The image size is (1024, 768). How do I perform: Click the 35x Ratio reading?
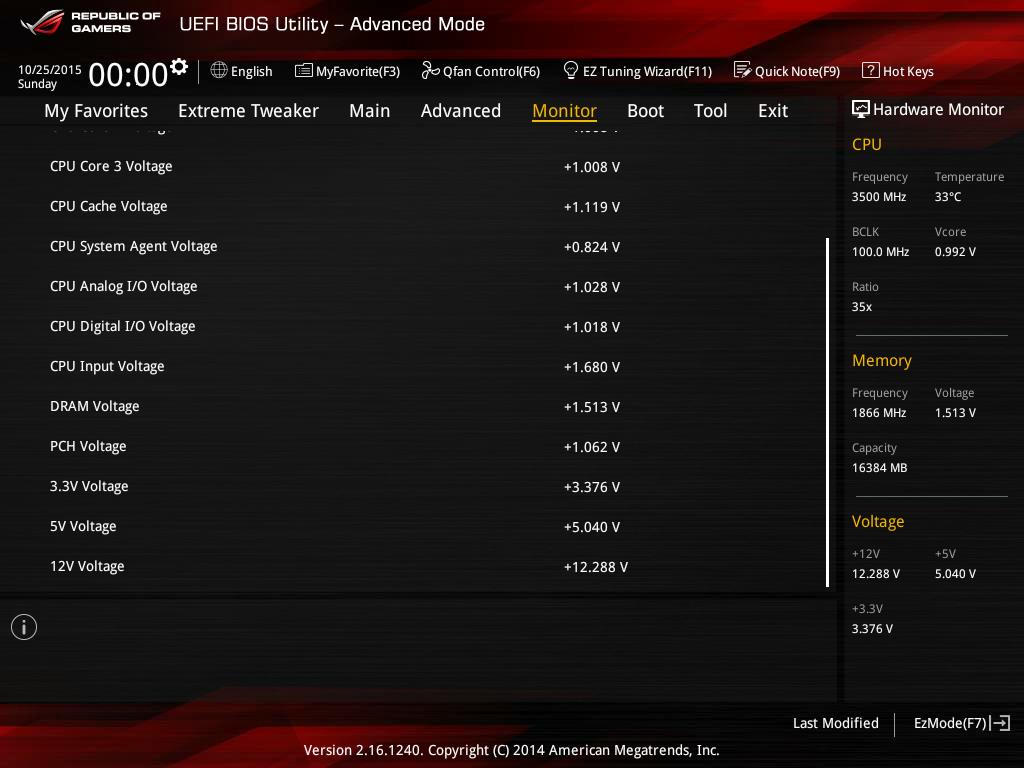pyautogui.click(x=862, y=306)
